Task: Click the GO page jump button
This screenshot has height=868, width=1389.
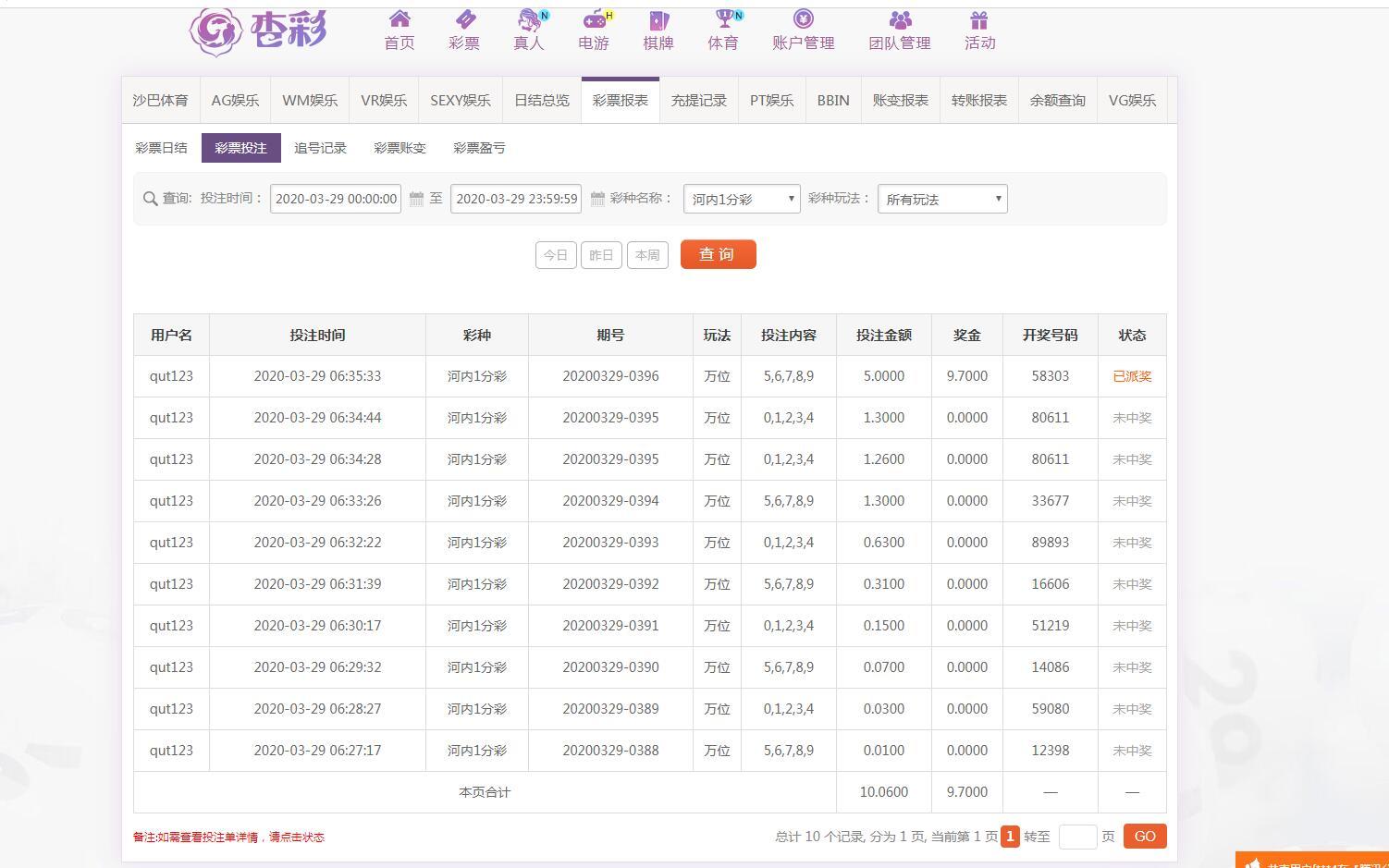Action: [x=1145, y=837]
